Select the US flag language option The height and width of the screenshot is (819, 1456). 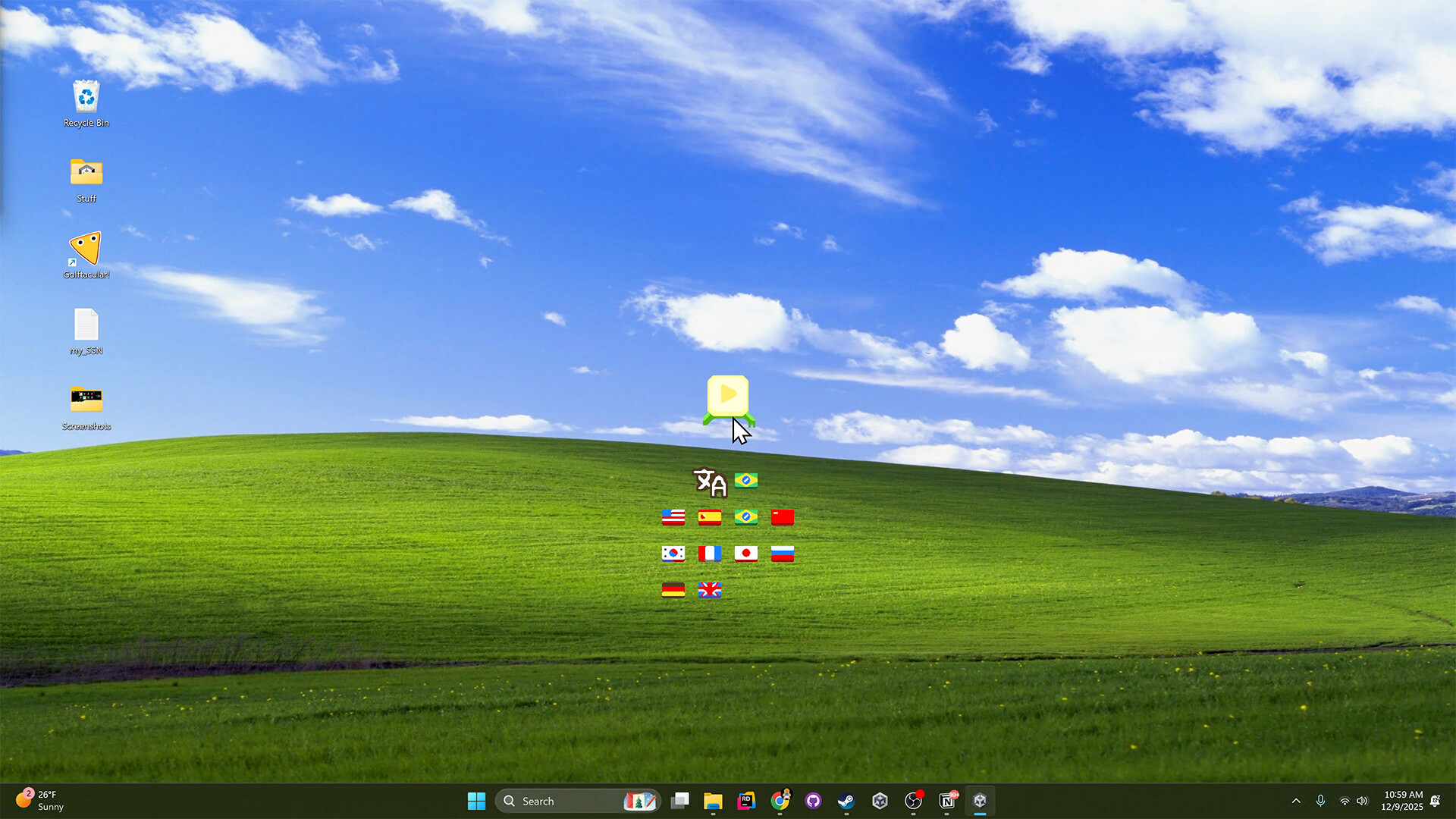(673, 516)
